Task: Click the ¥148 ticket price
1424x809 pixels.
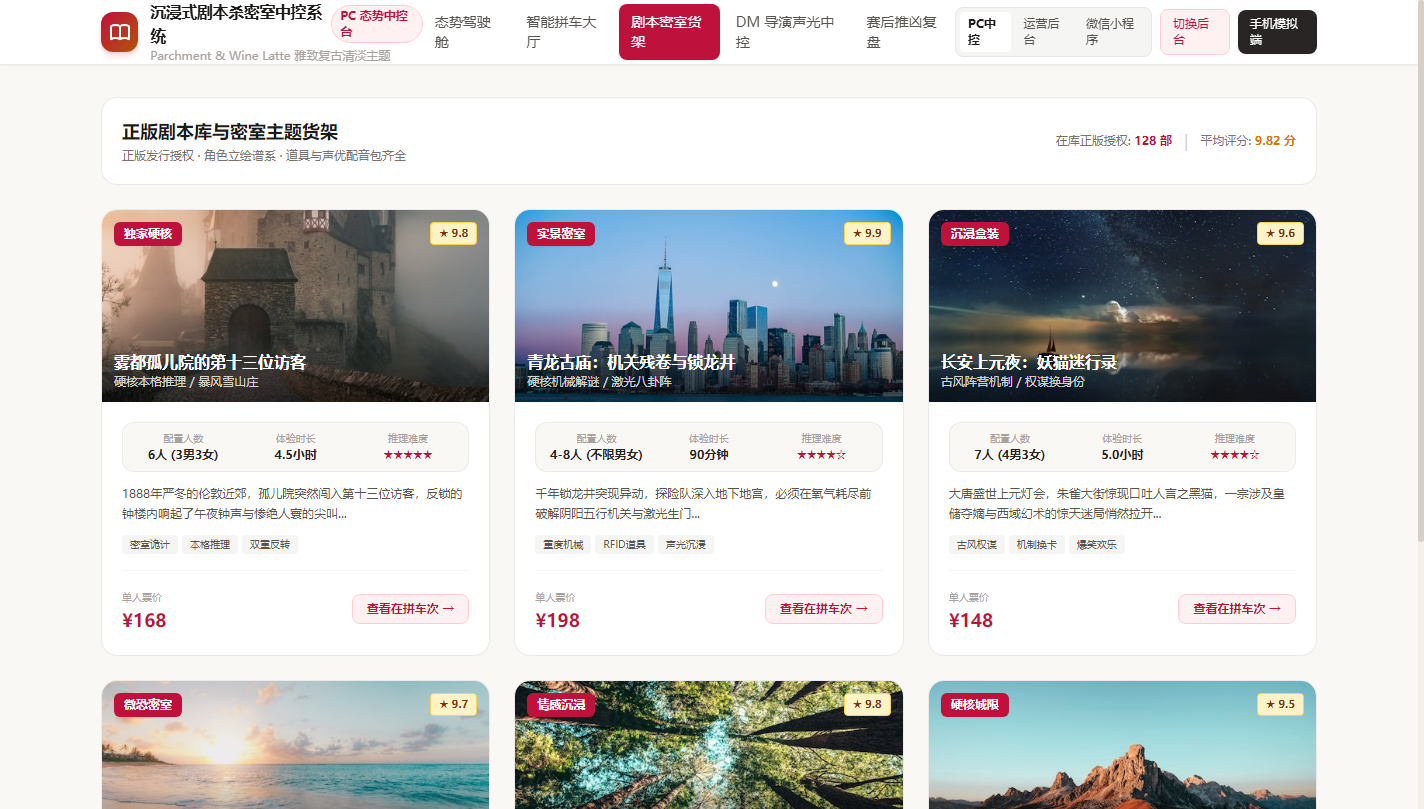Action: (x=971, y=620)
